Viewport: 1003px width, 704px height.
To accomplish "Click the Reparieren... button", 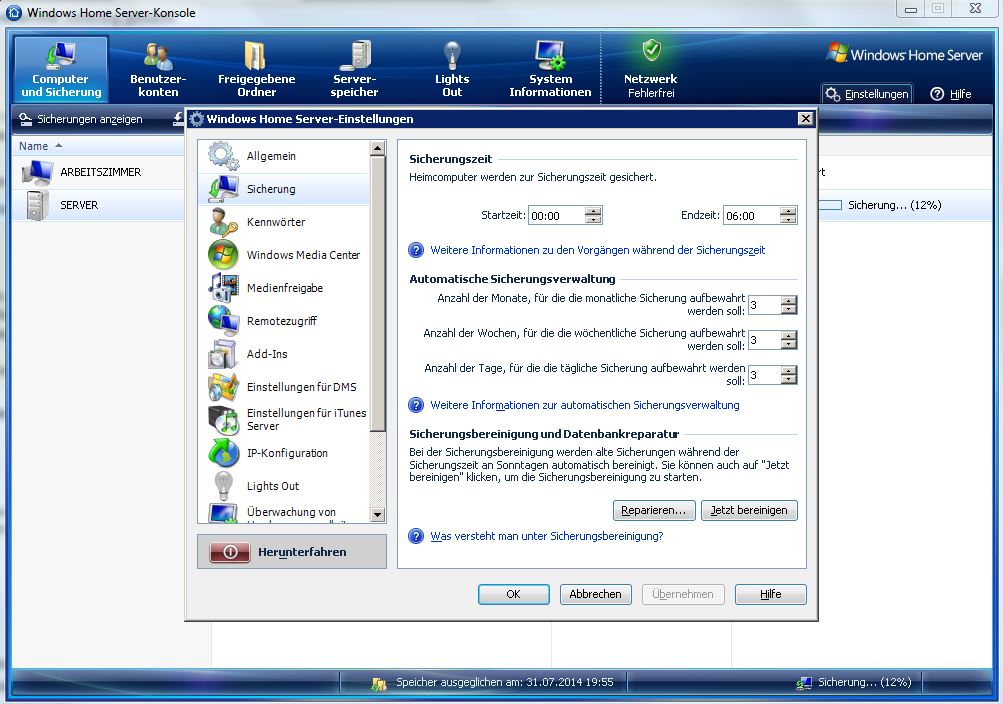I will click(x=653, y=510).
